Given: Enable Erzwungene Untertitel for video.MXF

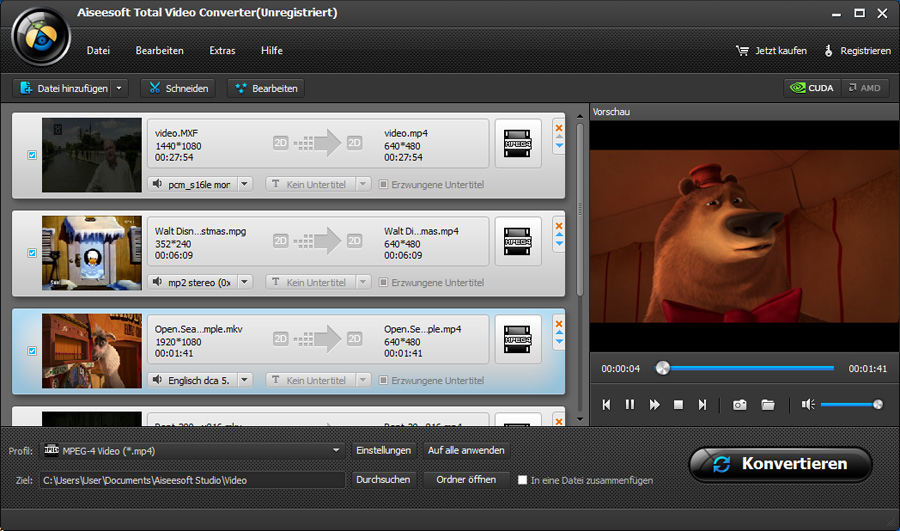Looking at the screenshot, I should [x=383, y=184].
